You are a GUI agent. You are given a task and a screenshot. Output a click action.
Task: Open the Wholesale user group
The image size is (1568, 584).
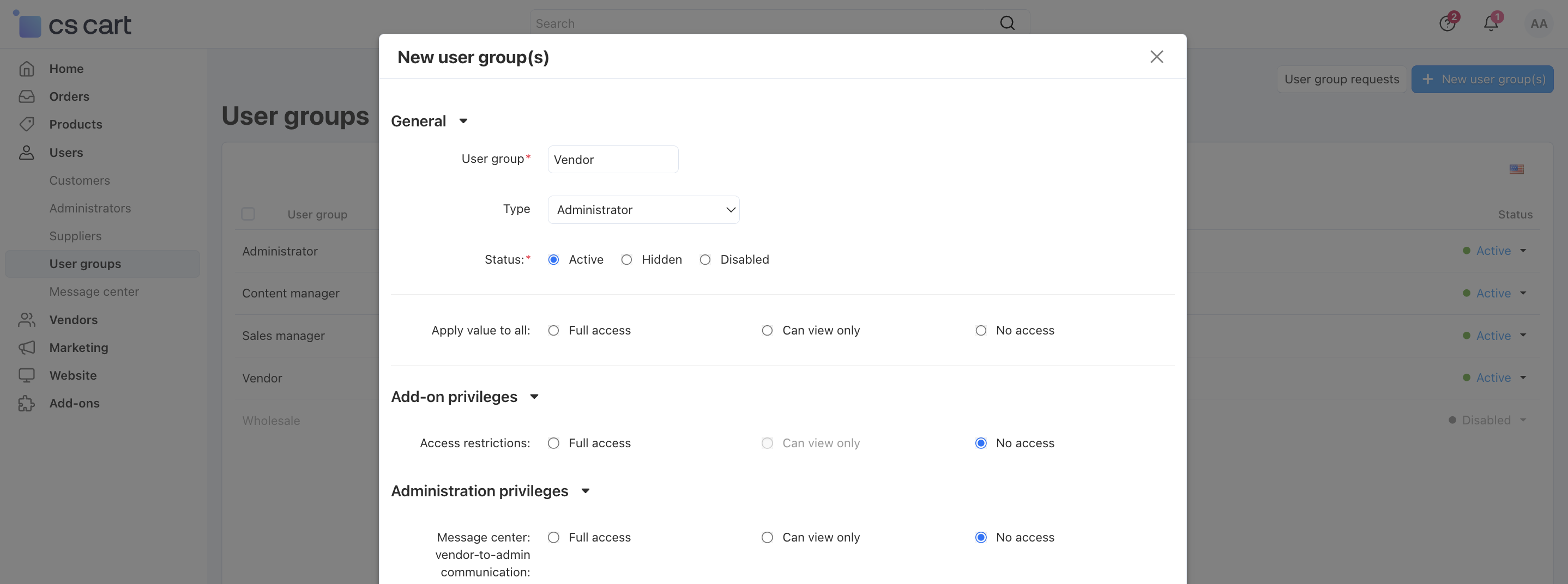pyautogui.click(x=271, y=421)
